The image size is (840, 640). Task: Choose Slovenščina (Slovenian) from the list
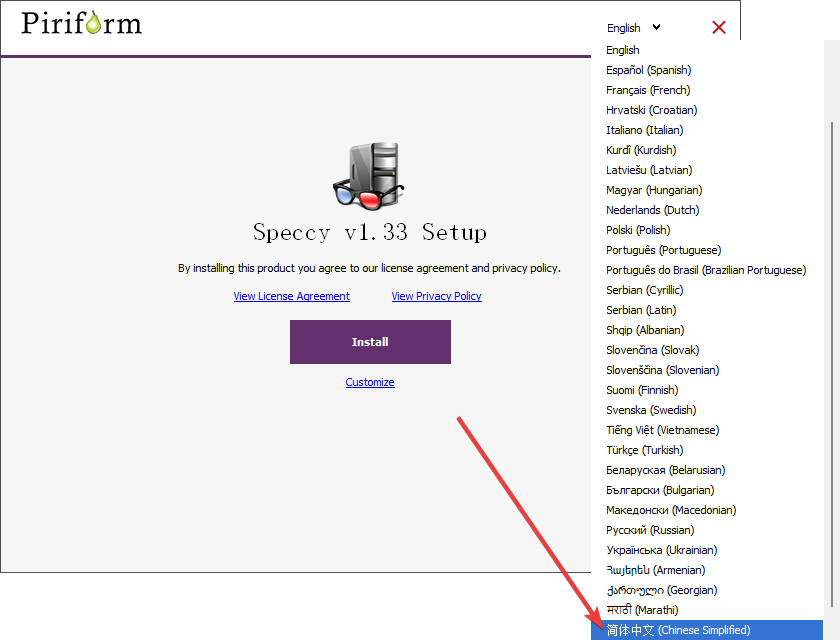(707, 370)
